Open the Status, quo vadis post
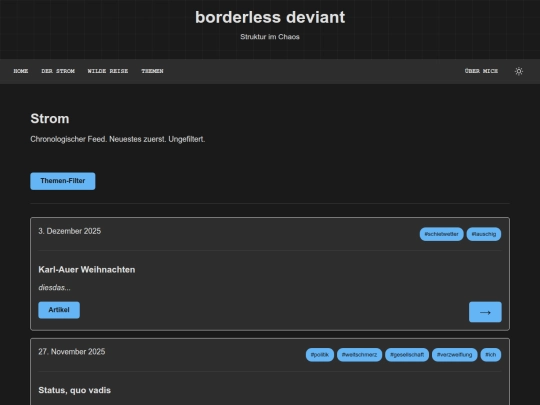The width and height of the screenshot is (540, 405). click(x=75, y=390)
